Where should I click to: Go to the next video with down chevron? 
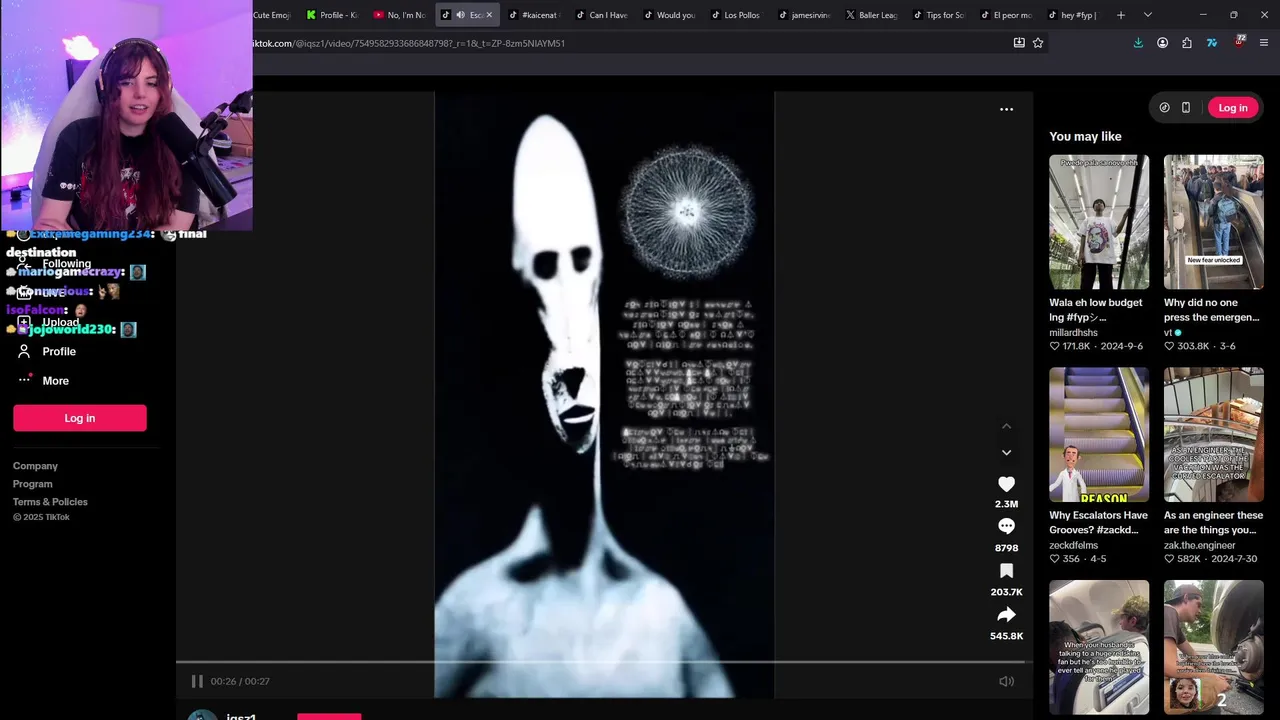click(x=1006, y=453)
